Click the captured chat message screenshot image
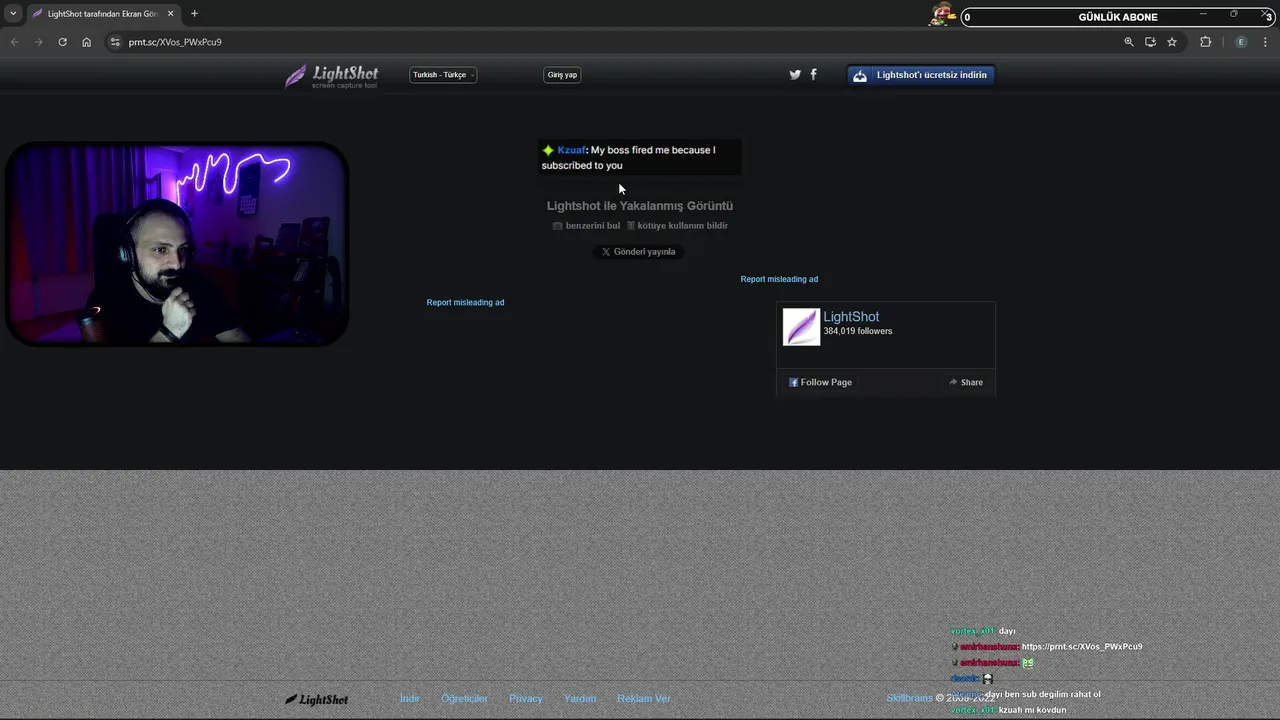This screenshot has height=720, width=1280. [x=640, y=158]
